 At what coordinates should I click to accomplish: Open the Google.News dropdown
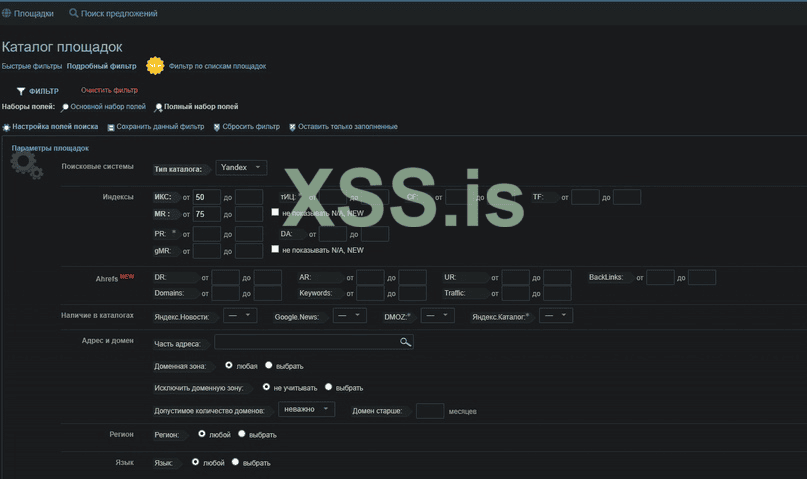tap(349, 315)
